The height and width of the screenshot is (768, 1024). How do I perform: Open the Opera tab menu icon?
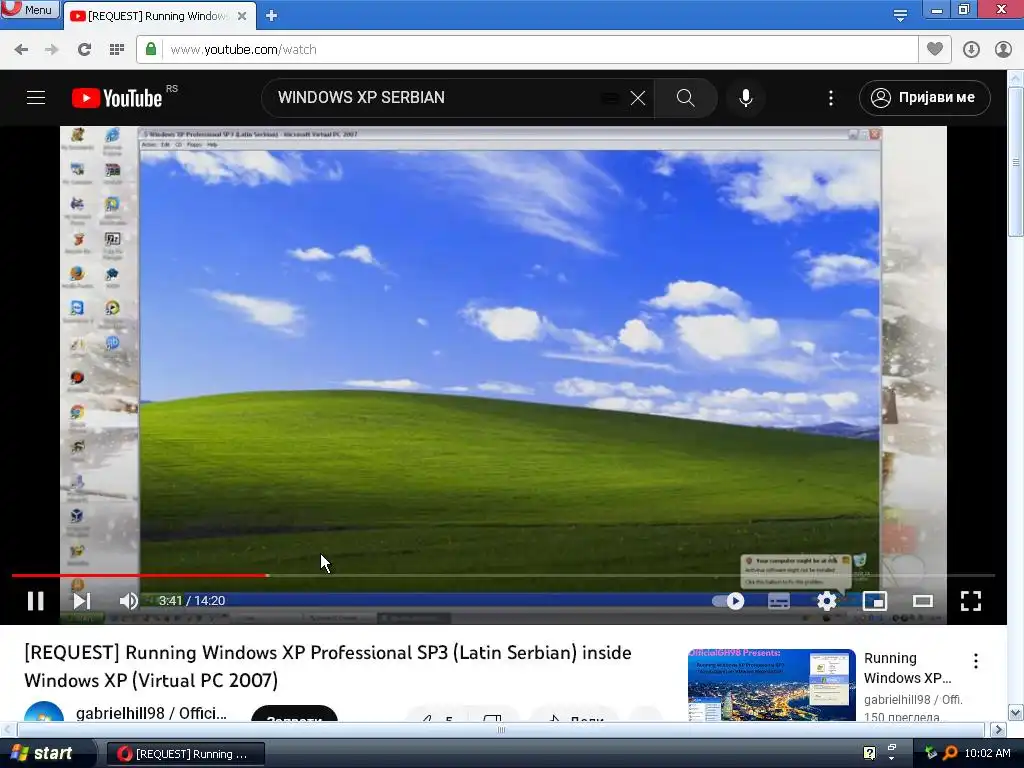pyautogui.click(x=900, y=15)
